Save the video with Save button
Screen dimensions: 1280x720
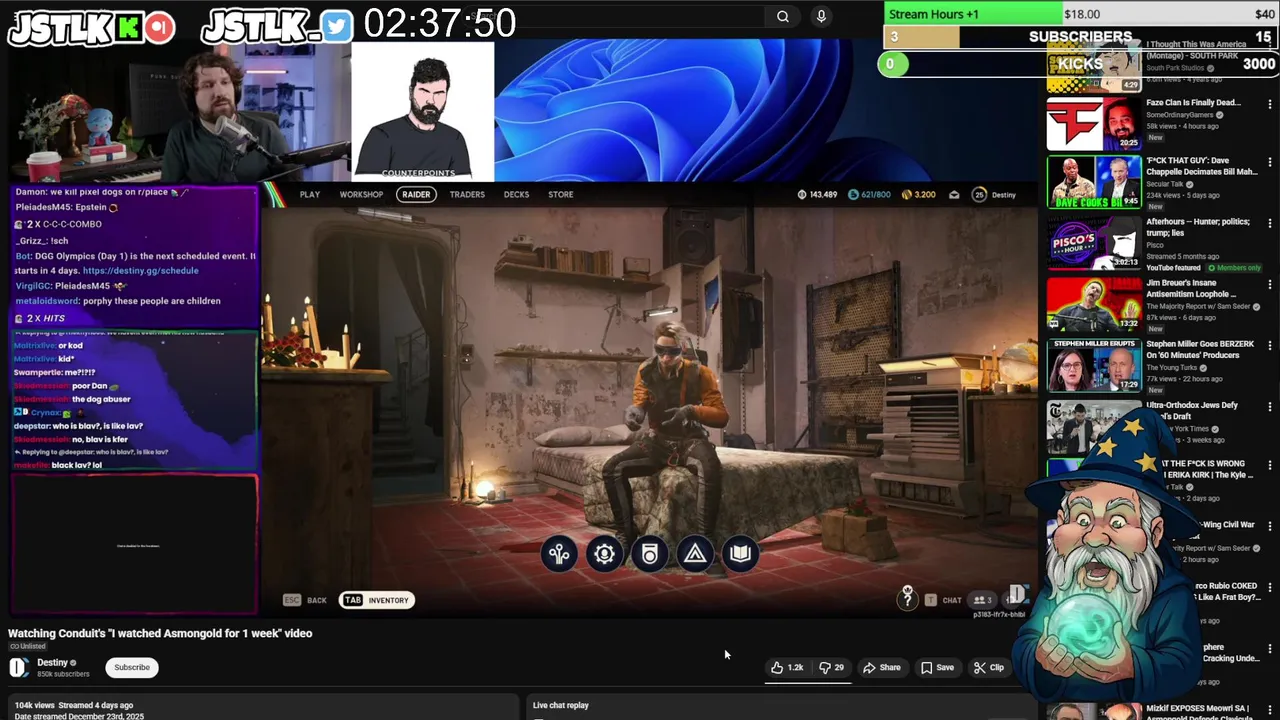point(938,667)
